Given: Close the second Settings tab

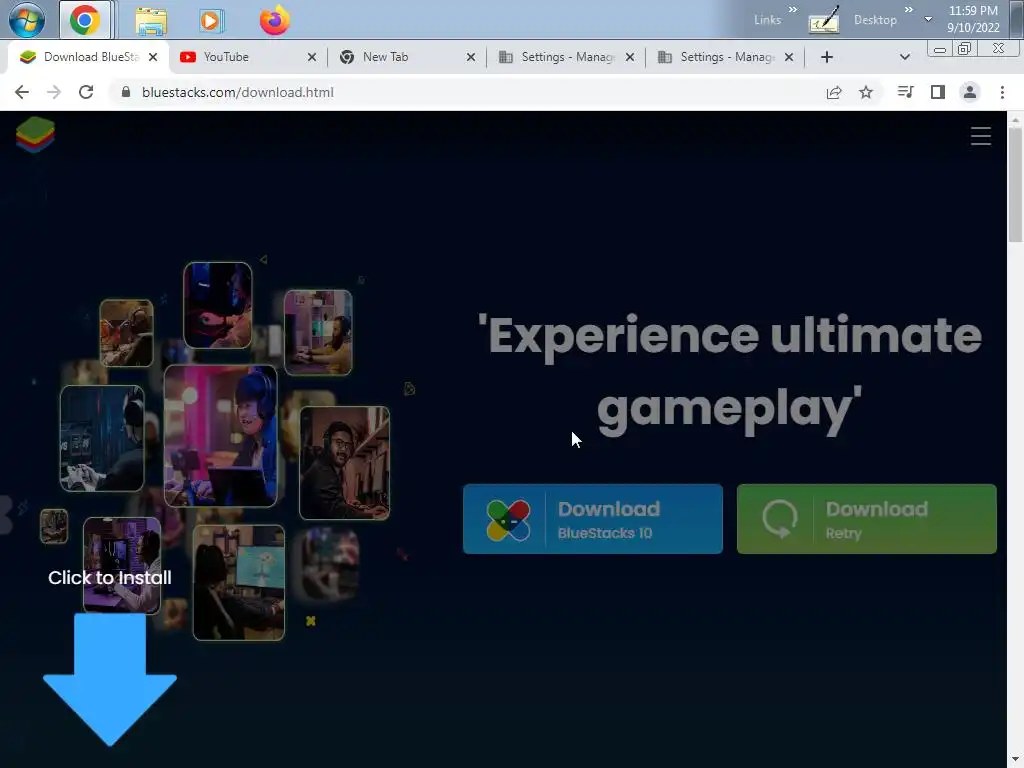Looking at the screenshot, I should coord(789,57).
